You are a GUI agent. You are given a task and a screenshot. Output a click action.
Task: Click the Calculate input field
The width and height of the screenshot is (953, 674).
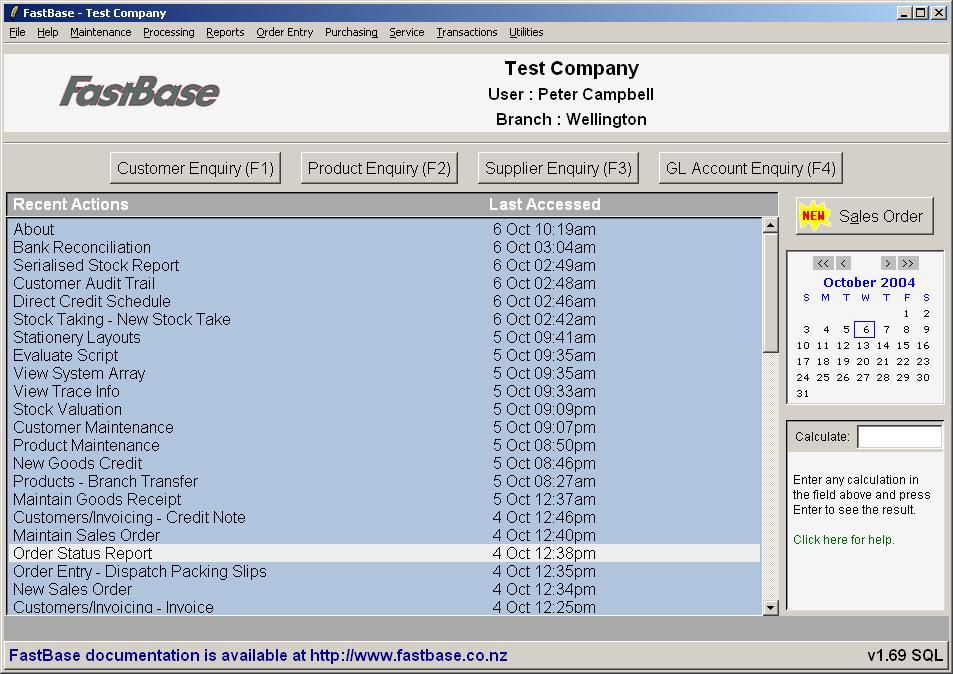899,437
